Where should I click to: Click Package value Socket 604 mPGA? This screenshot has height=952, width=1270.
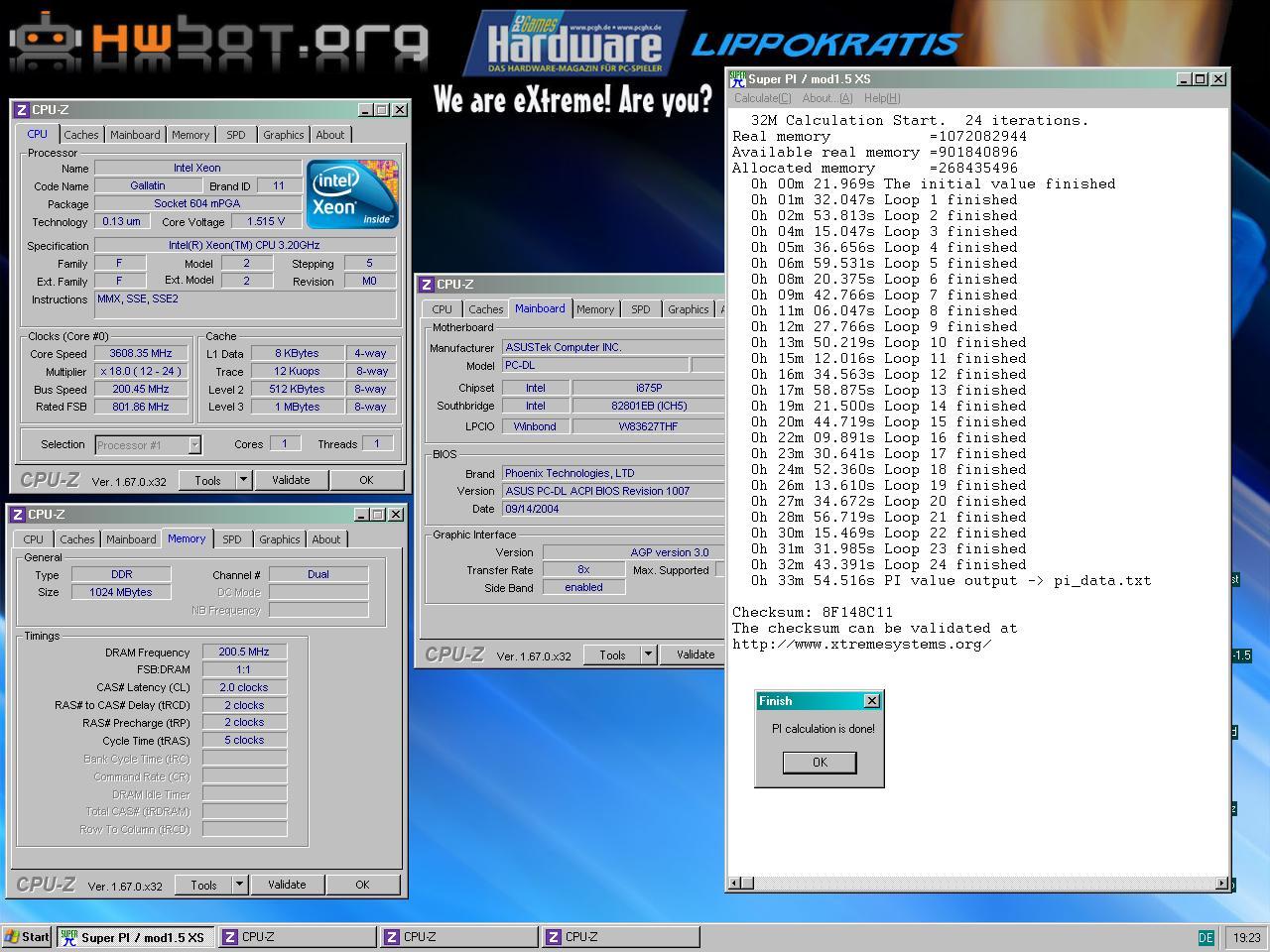[197, 203]
